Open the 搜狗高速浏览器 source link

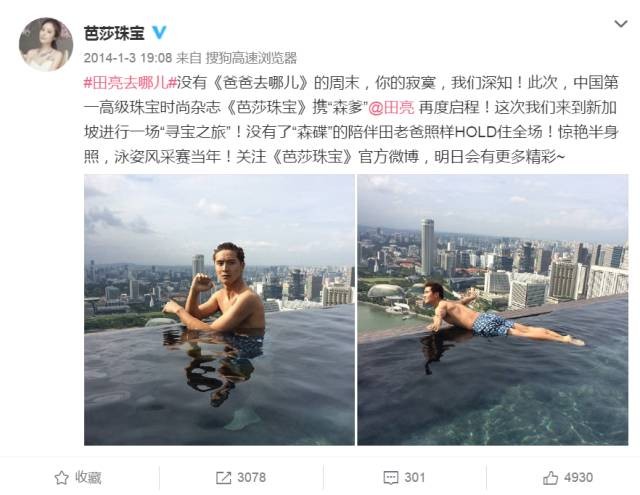coord(251,58)
